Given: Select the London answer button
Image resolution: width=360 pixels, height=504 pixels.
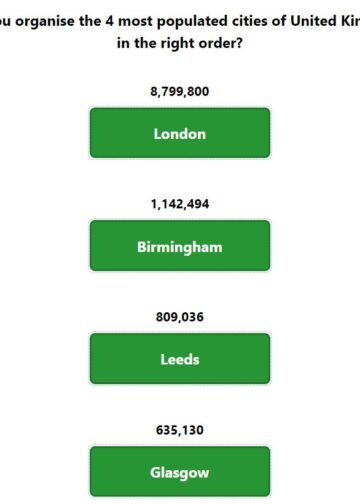Looking at the screenshot, I should point(180,133).
